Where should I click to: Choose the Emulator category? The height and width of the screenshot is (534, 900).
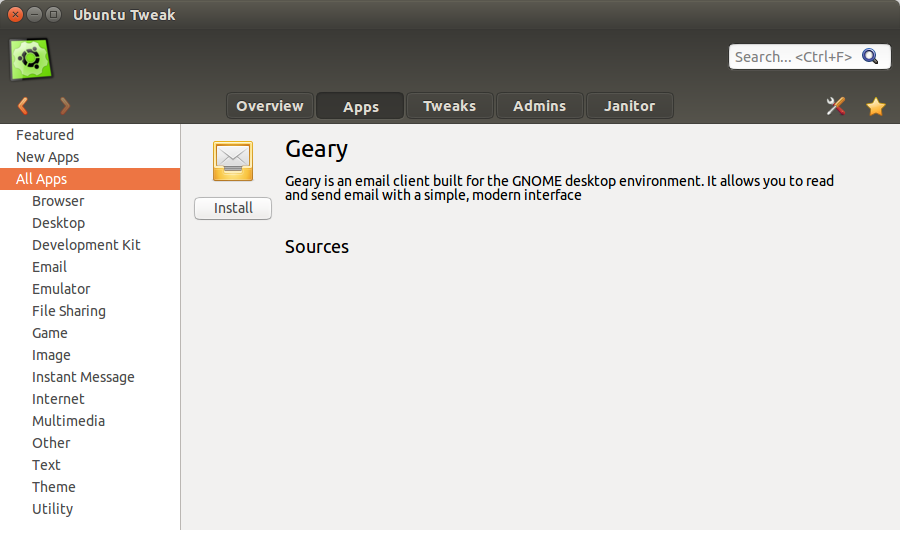[90, 289]
